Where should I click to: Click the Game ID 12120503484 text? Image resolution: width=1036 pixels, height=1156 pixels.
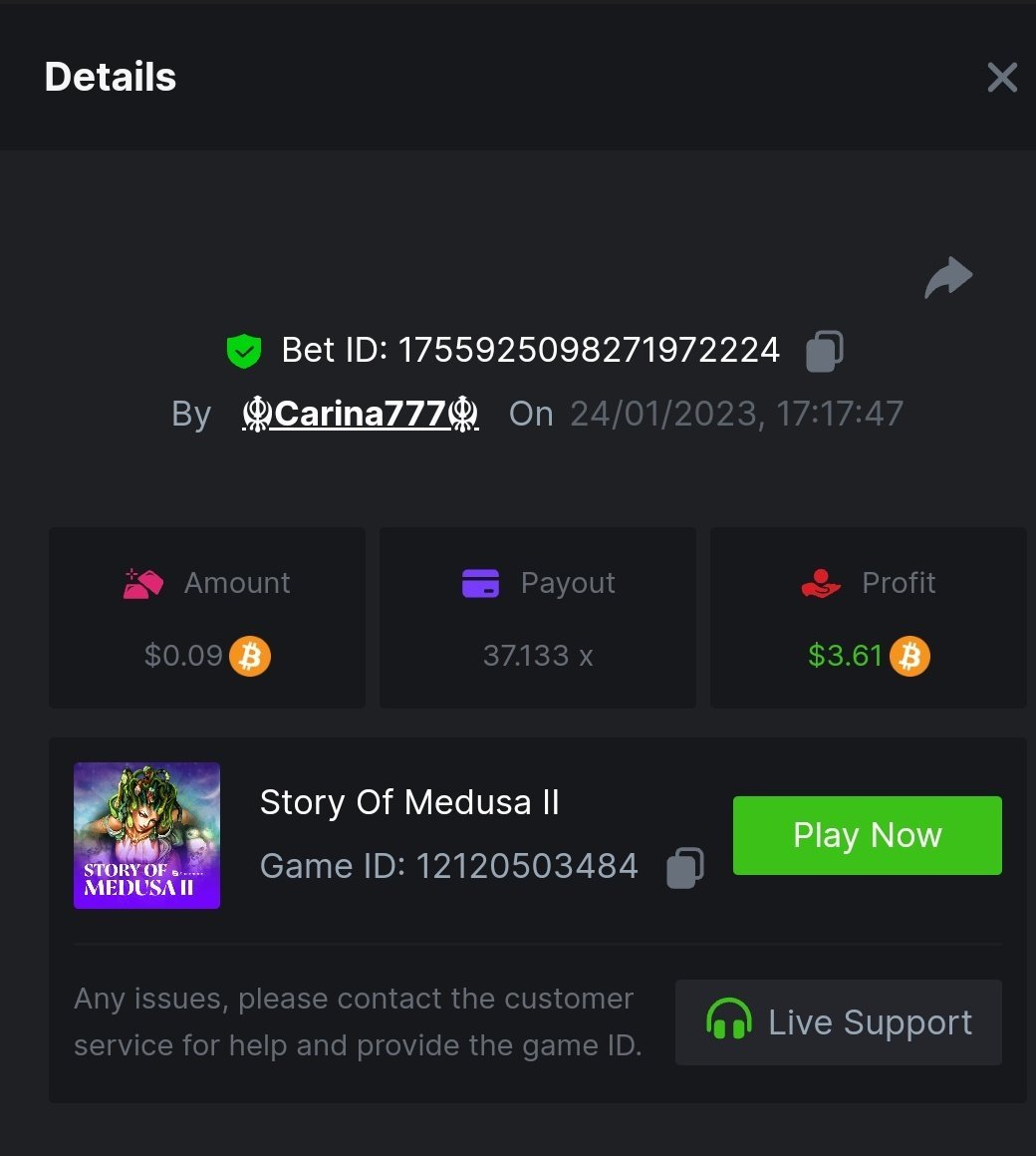pyautogui.click(x=448, y=866)
